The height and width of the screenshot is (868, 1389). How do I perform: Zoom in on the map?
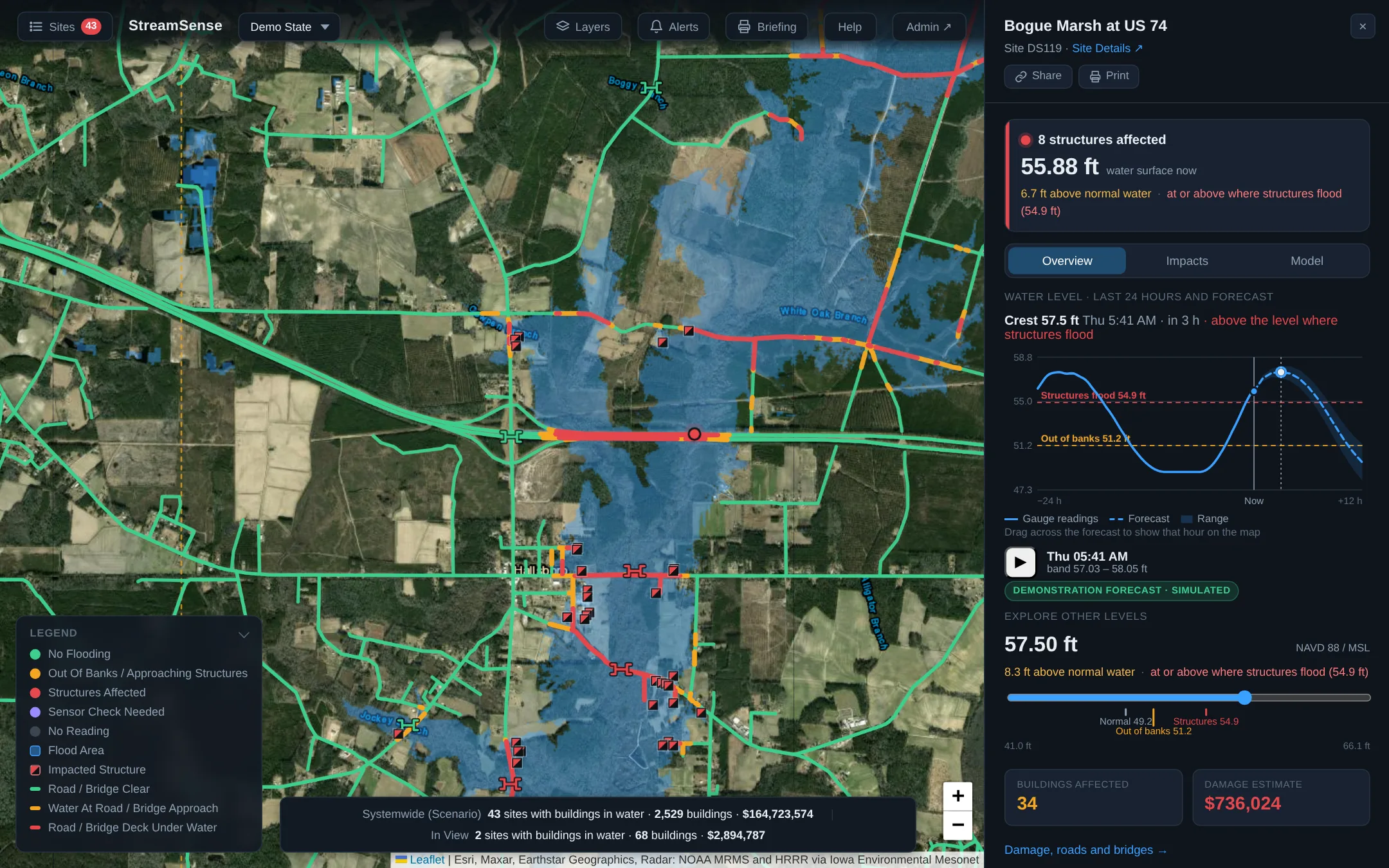tap(958, 796)
